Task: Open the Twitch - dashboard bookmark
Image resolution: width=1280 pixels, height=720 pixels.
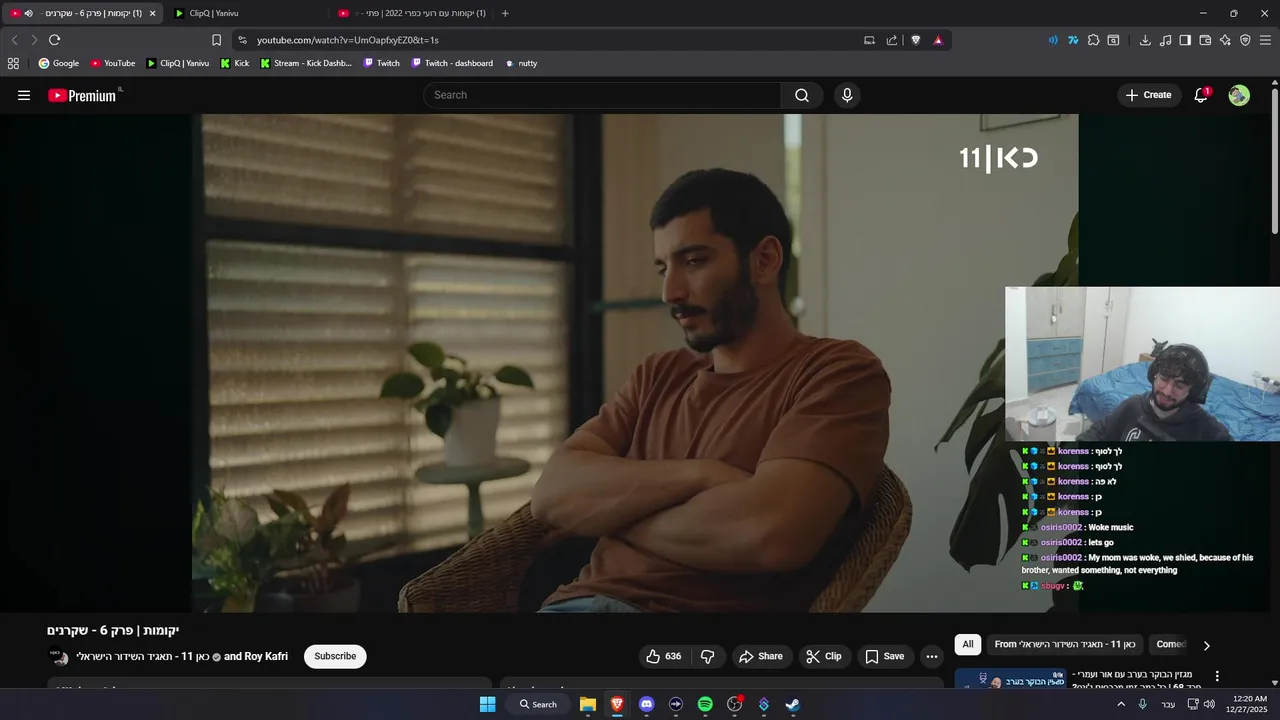Action: 452,63
